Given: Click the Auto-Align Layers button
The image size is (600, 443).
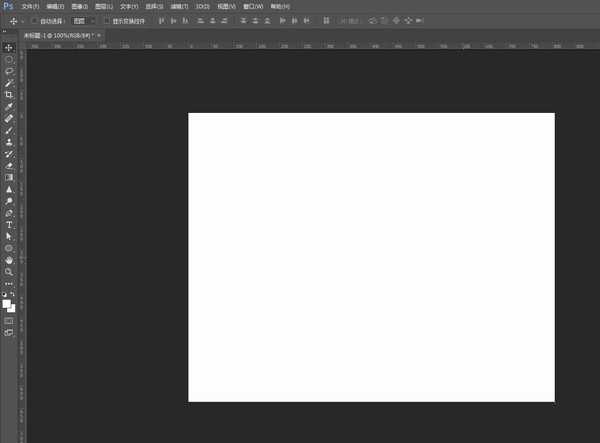Looking at the screenshot, I should tap(326, 21).
